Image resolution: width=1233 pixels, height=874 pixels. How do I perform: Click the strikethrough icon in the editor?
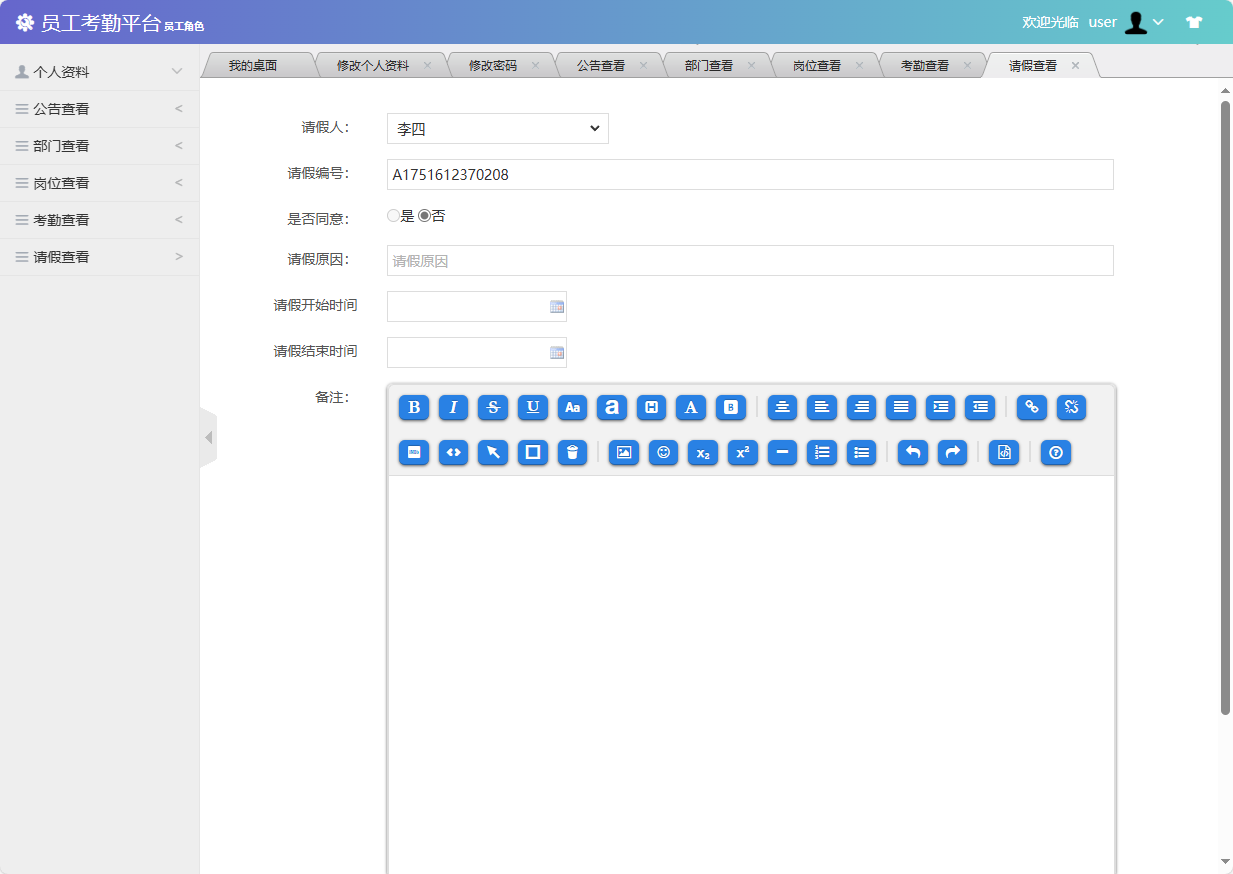493,407
